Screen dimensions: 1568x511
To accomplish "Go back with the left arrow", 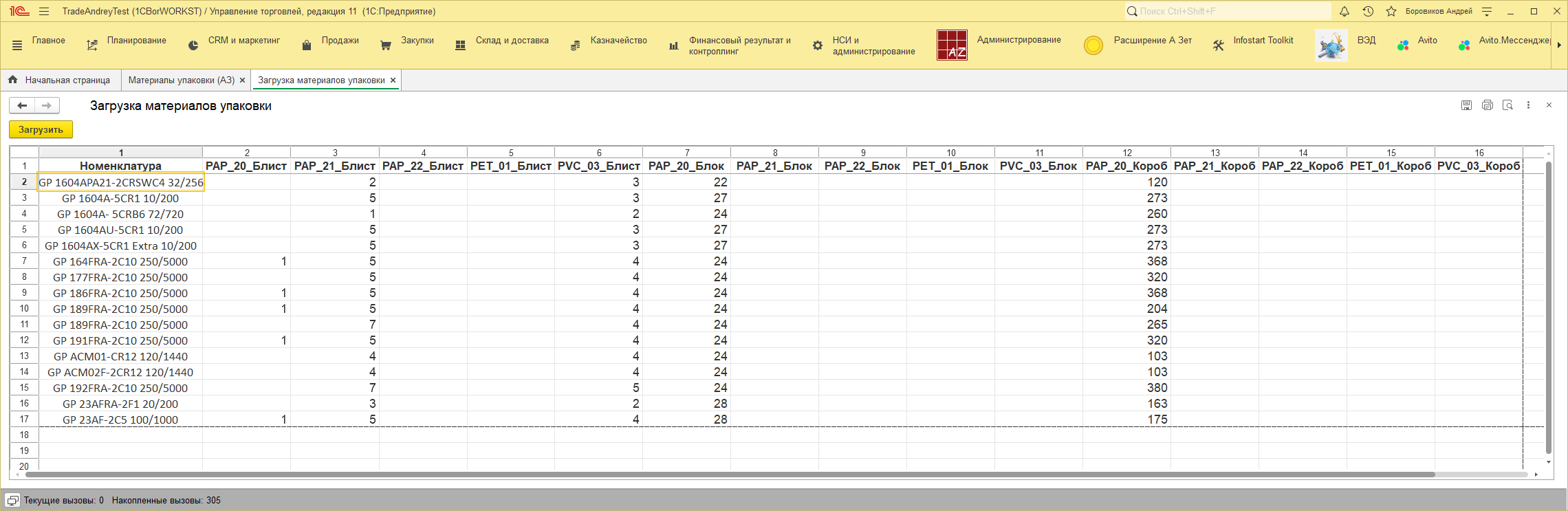I will 22,105.
